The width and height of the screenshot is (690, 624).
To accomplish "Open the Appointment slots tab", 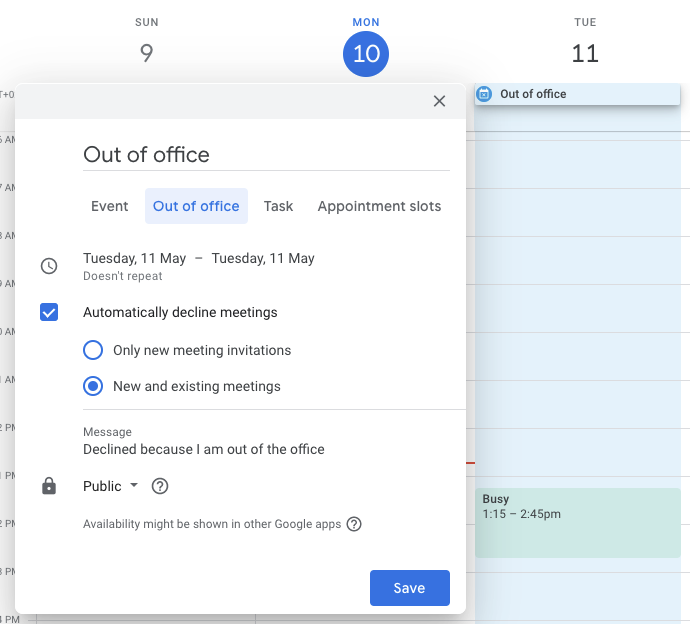I will pos(379,206).
